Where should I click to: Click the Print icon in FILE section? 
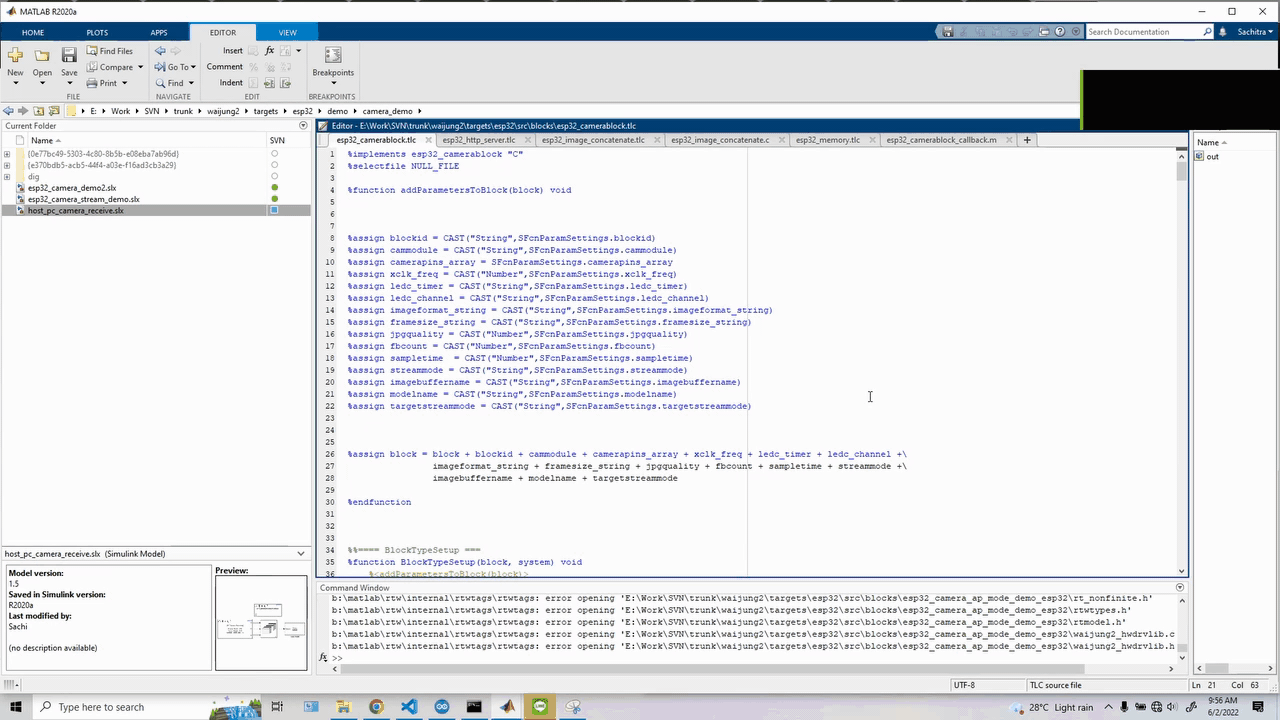92,83
